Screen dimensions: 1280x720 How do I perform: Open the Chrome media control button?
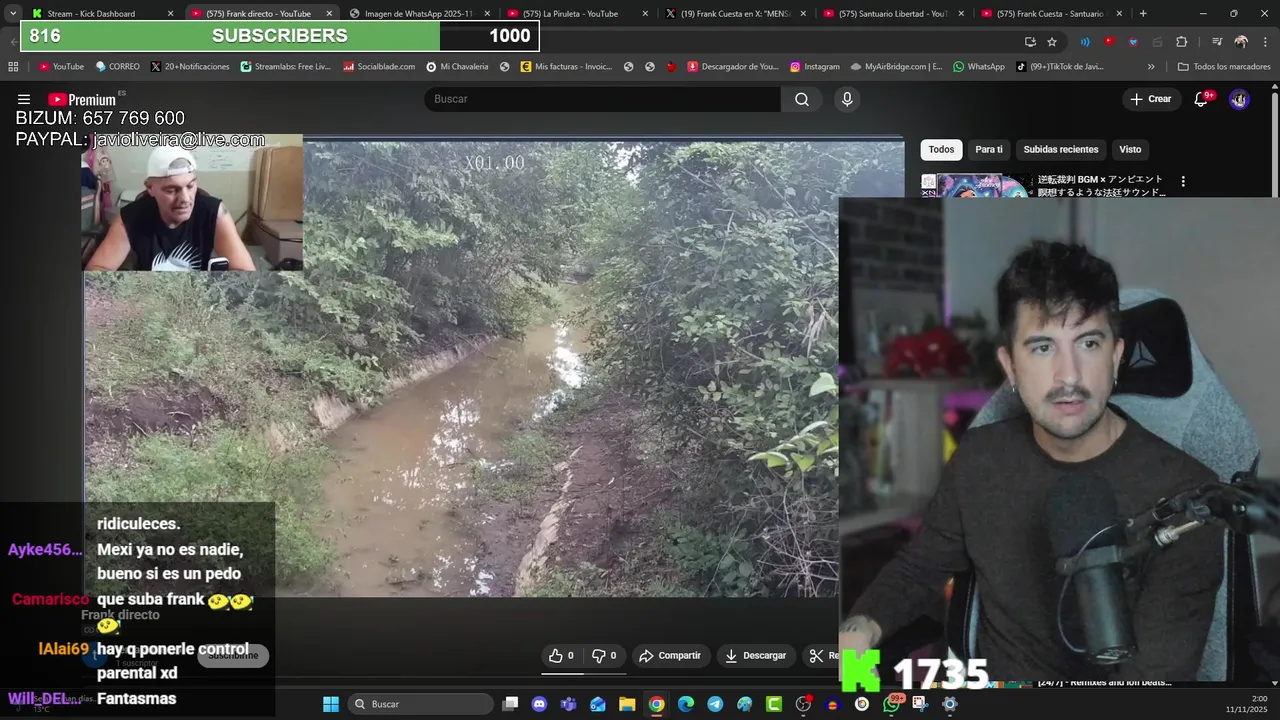click(1217, 42)
